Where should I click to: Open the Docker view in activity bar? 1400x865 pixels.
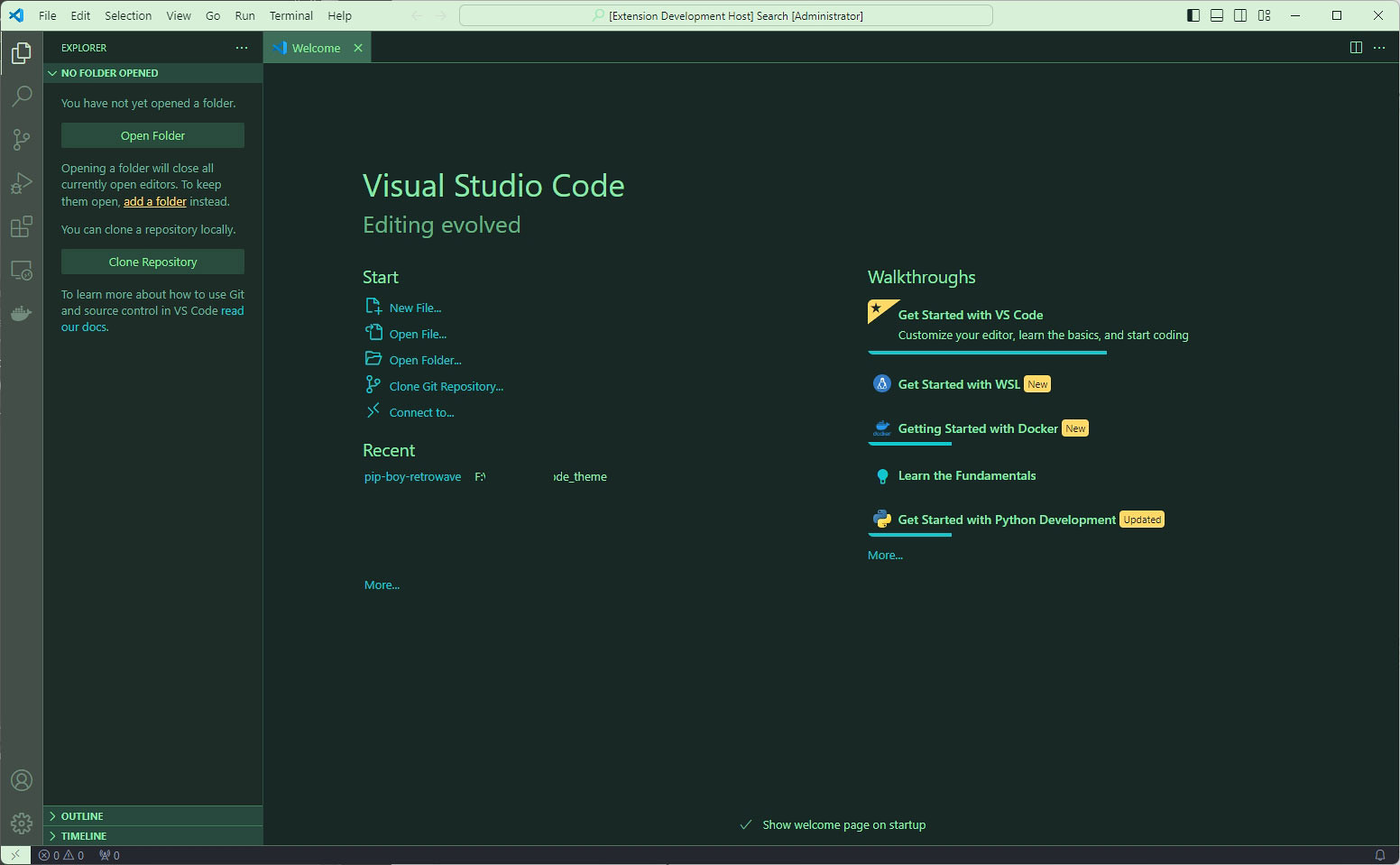(22, 313)
